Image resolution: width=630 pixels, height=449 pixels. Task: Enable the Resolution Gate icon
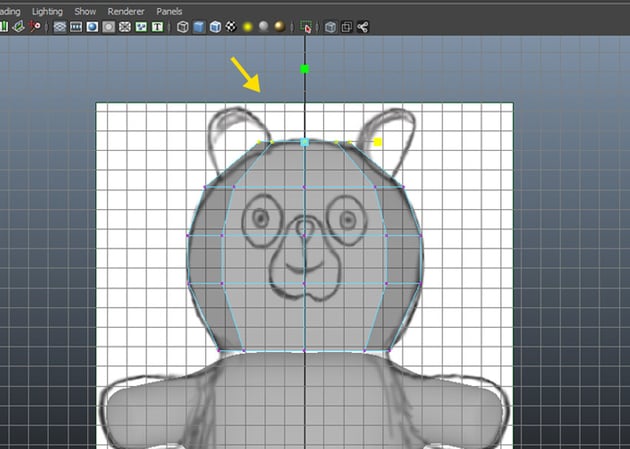92,27
